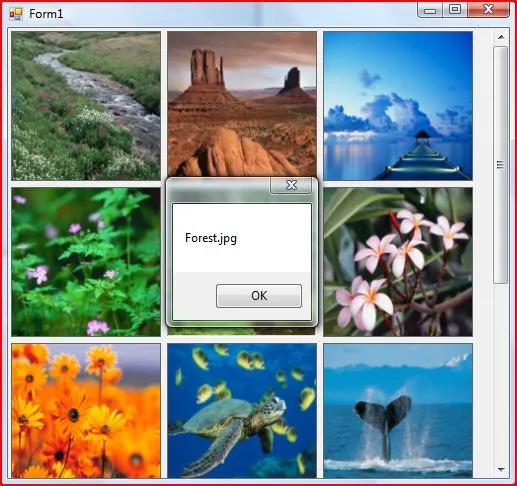Select the desert buttes thumbnail
The width and height of the screenshot is (517, 486).
point(242,104)
